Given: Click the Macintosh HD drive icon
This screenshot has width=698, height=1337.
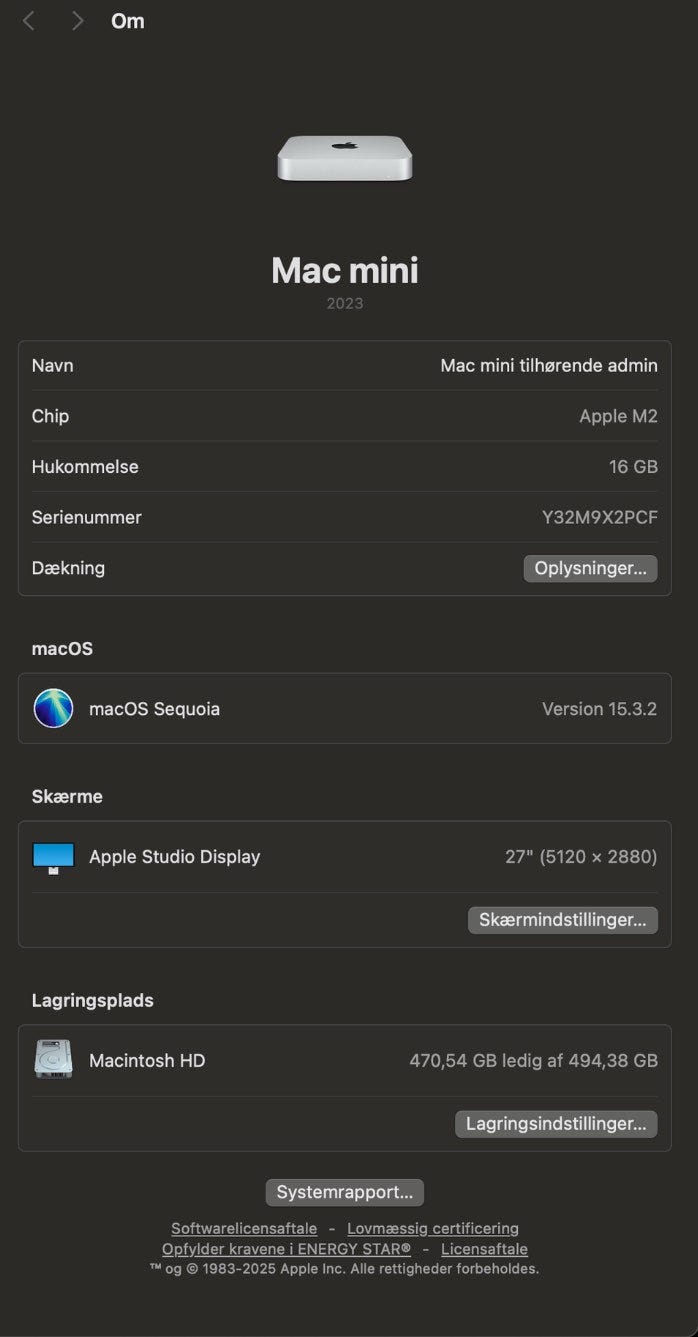Looking at the screenshot, I should [53, 1060].
